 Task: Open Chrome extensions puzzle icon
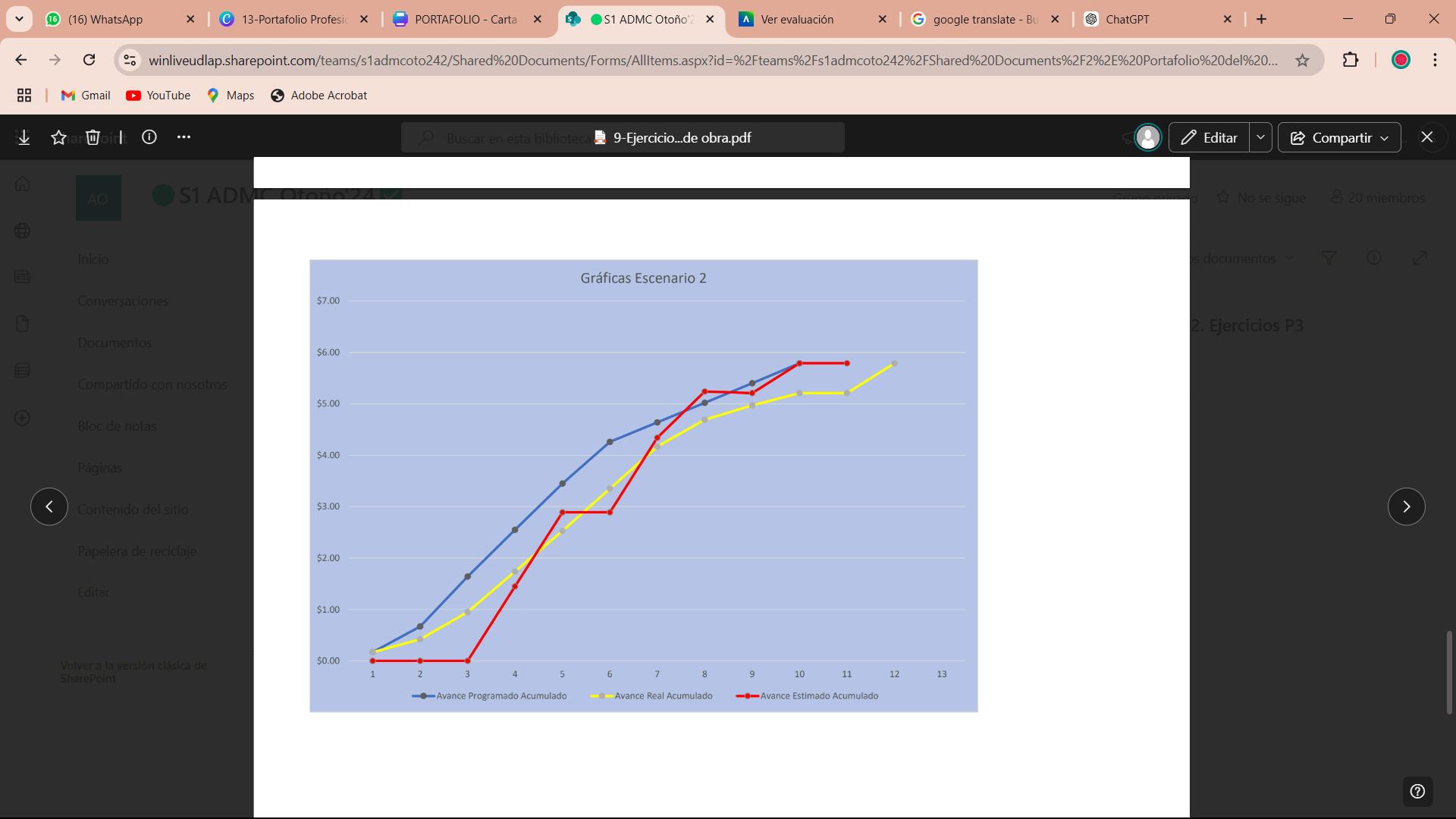[1351, 60]
